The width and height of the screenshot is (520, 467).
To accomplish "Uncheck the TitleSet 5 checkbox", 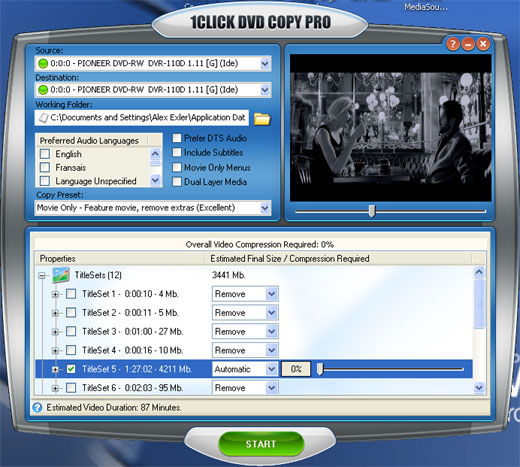I will coord(71,369).
